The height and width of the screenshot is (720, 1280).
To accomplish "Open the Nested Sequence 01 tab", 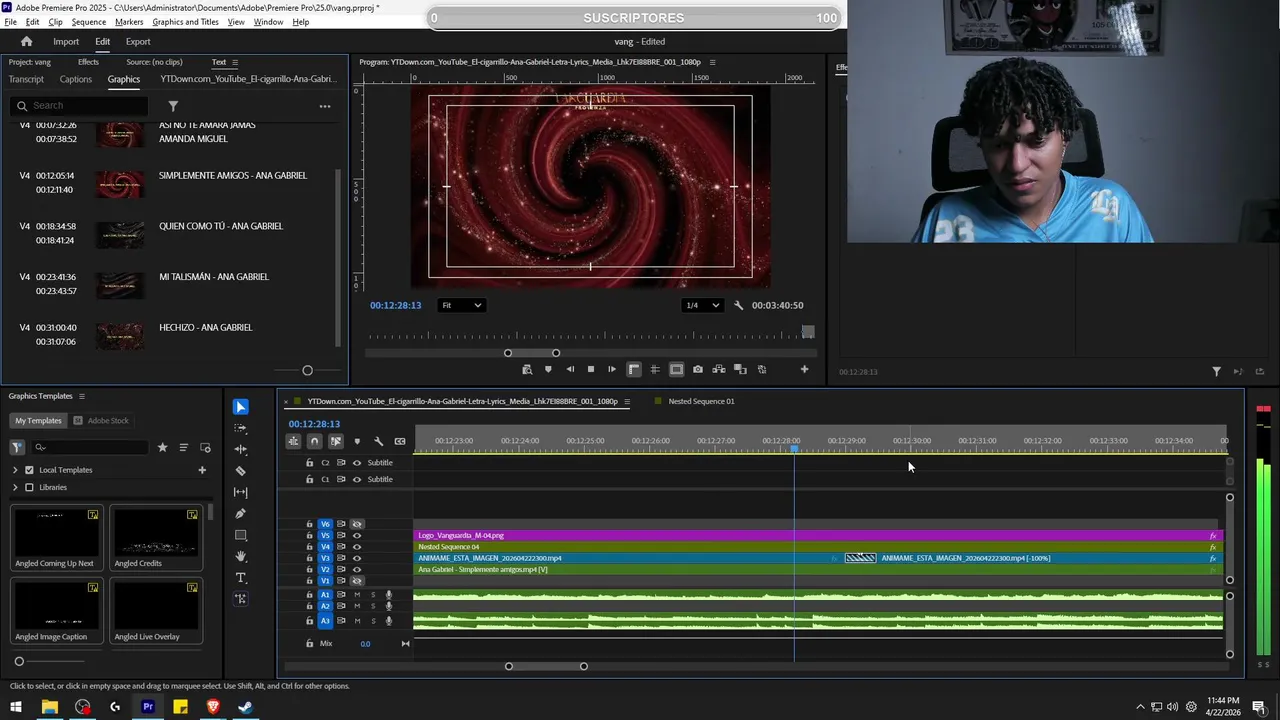I will pos(701,401).
